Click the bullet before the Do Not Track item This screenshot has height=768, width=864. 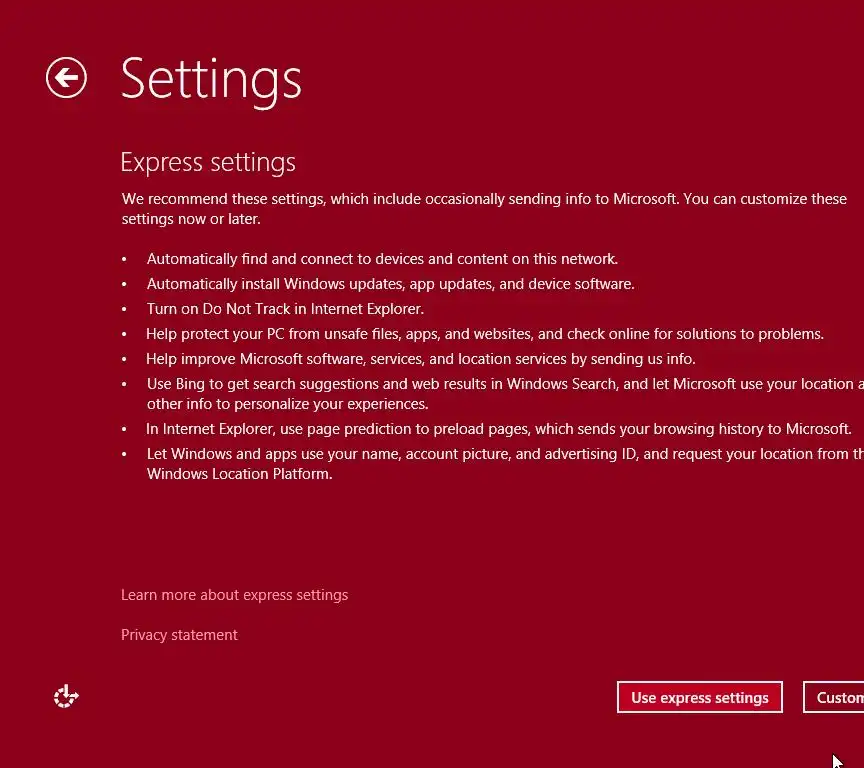[124, 310]
